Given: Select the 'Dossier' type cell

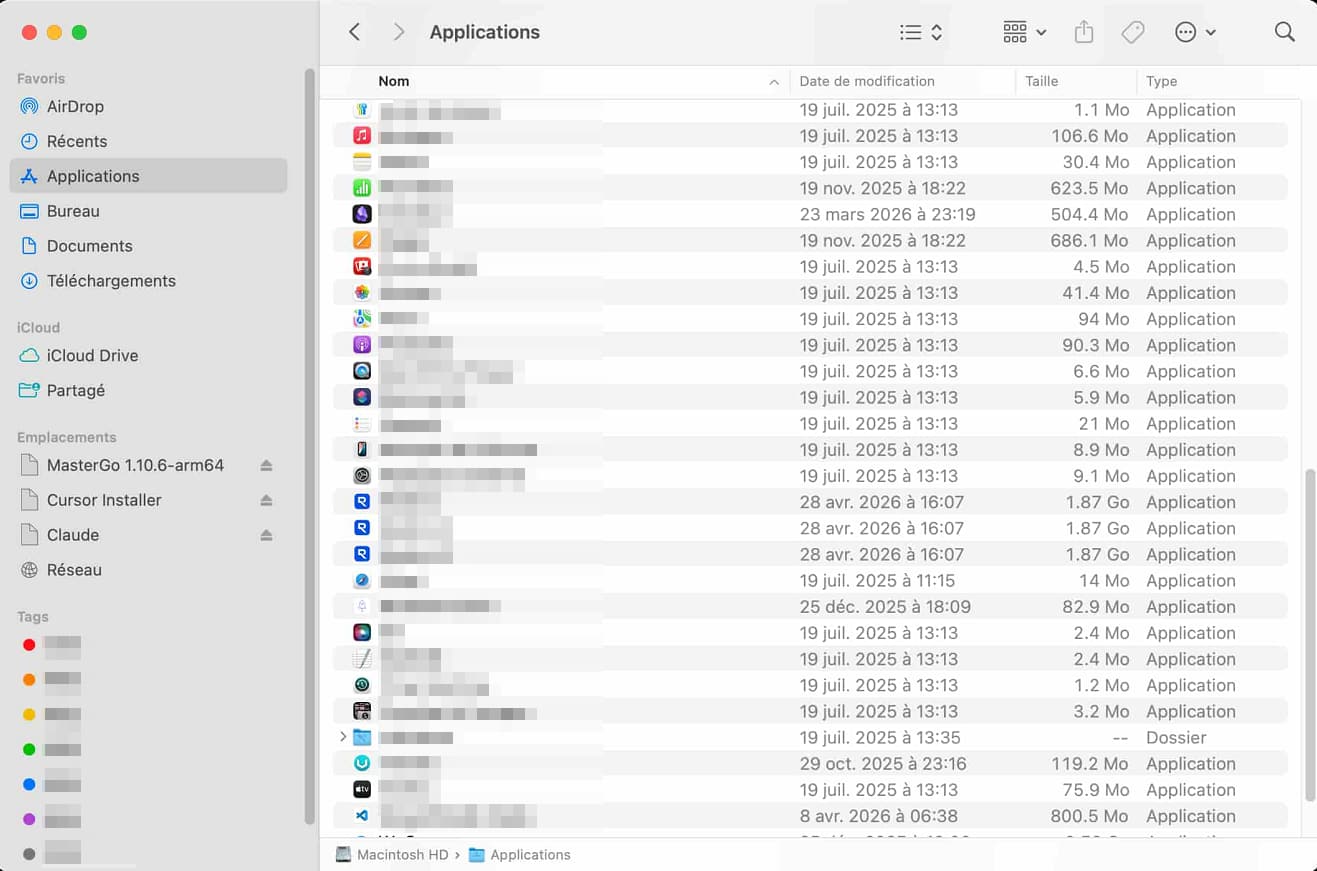Looking at the screenshot, I should point(1176,737).
